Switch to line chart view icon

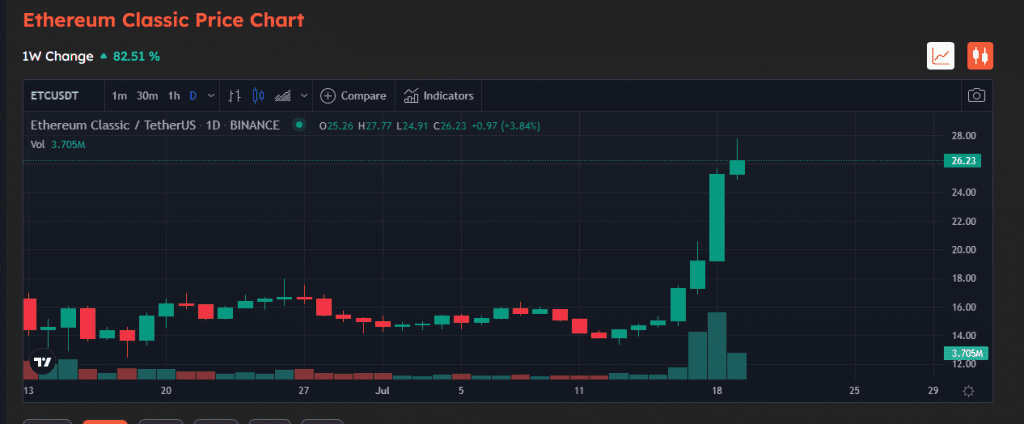[x=941, y=56]
